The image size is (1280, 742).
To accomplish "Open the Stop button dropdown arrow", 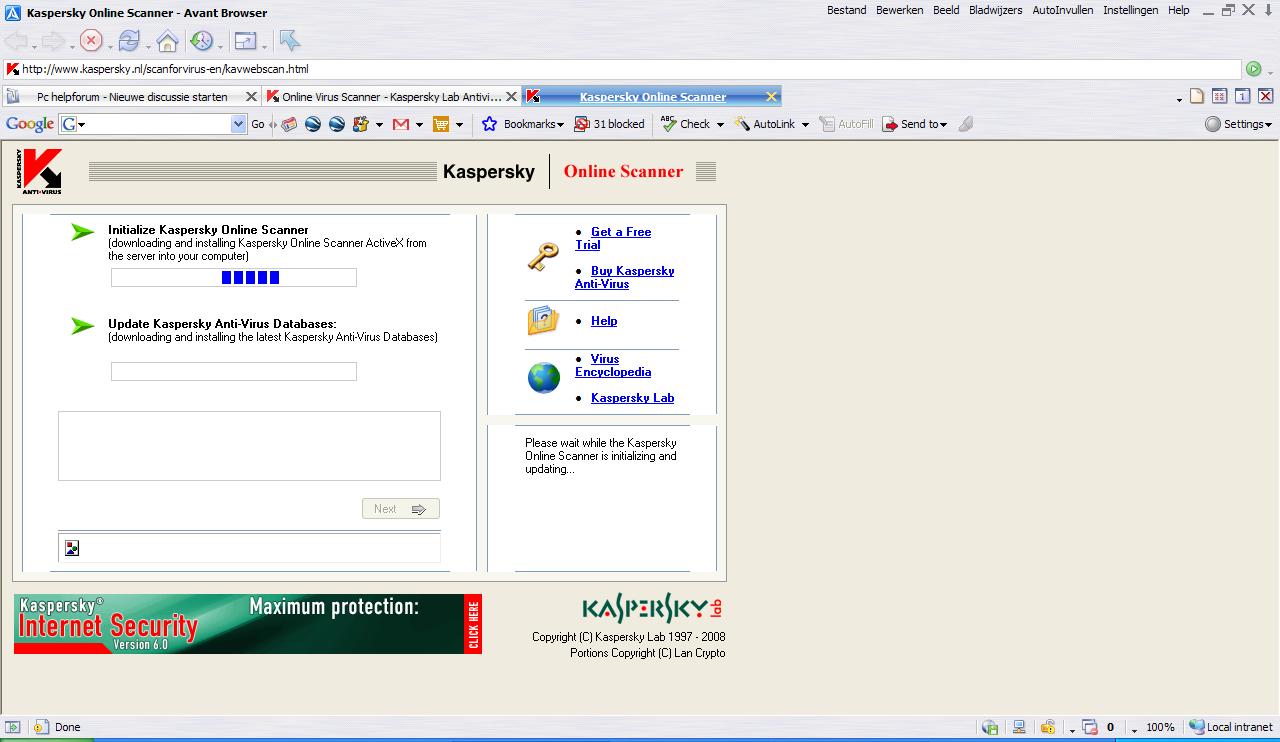I will 110,46.
